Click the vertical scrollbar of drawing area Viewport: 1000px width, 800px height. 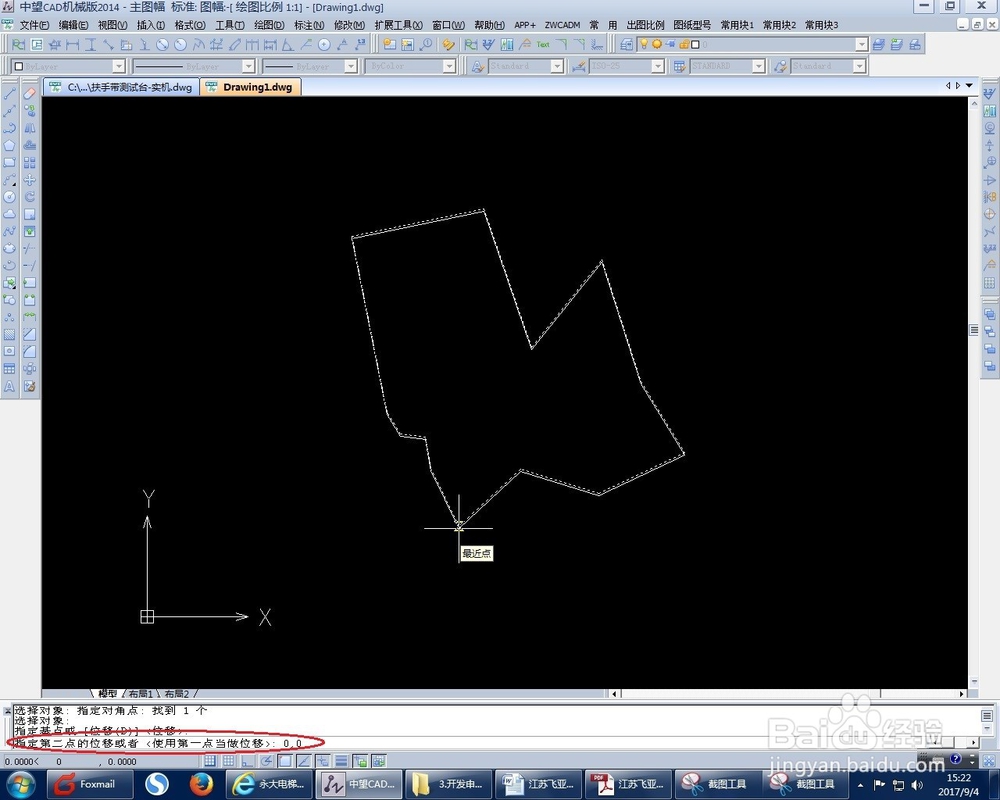[974, 392]
